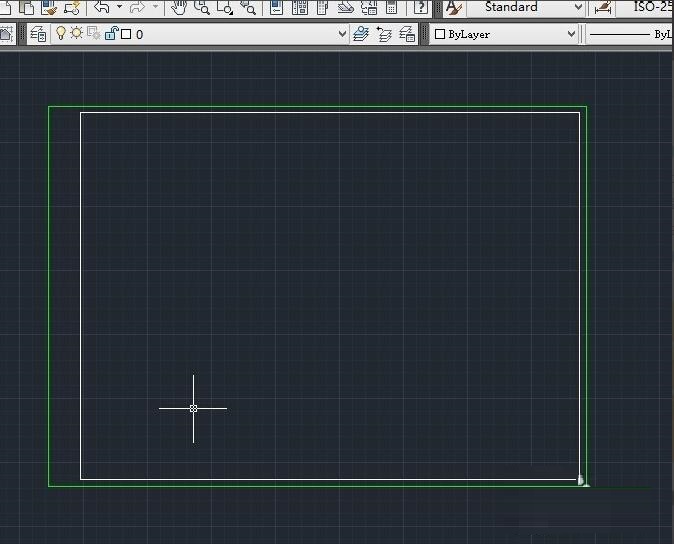Expand the redo history arrow

[156, 6]
